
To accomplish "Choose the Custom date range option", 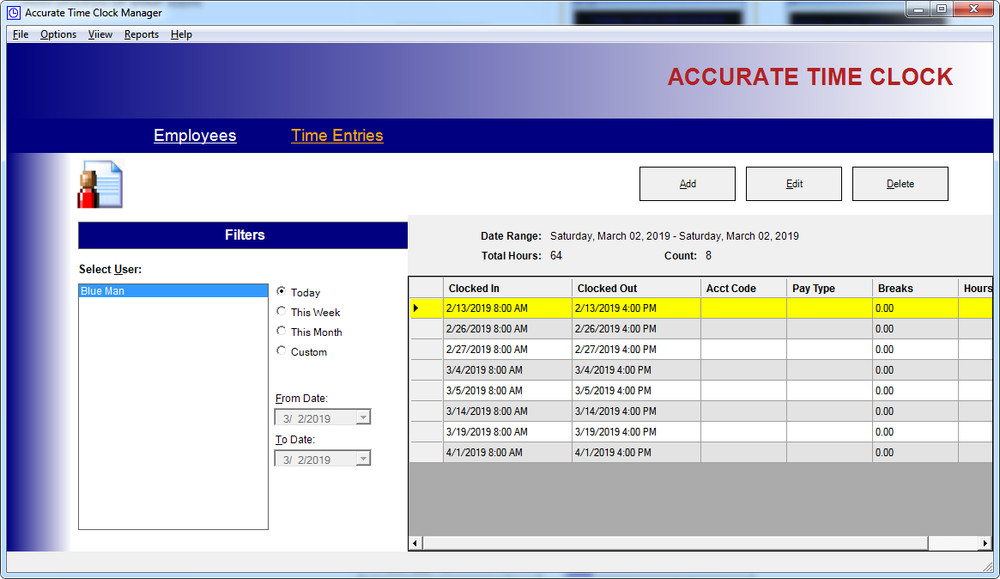I will click(281, 351).
